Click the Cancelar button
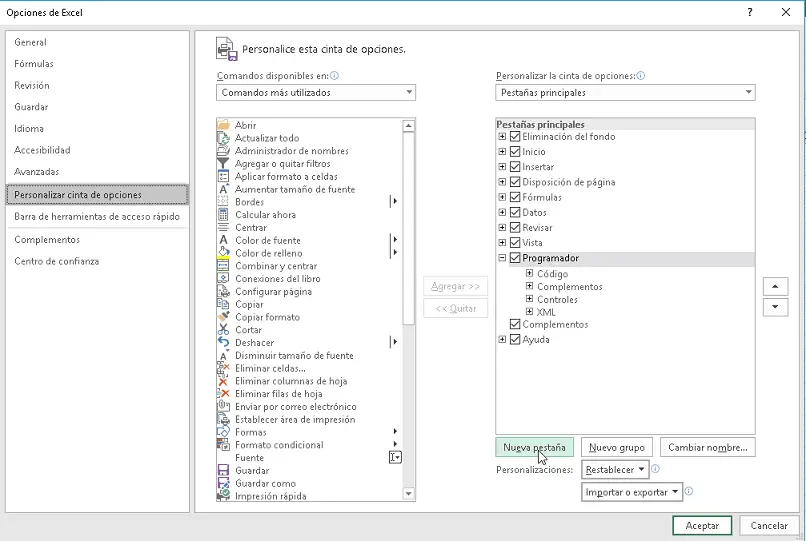This screenshot has width=806, height=541. [x=769, y=526]
